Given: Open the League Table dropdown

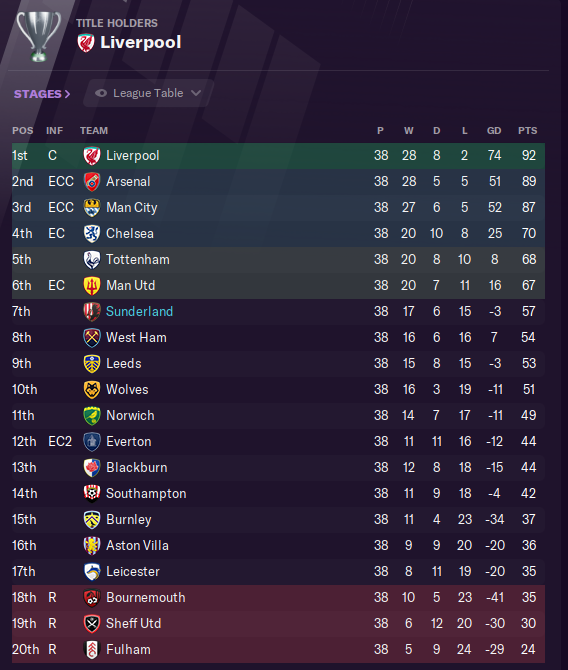Looking at the screenshot, I should (148, 93).
